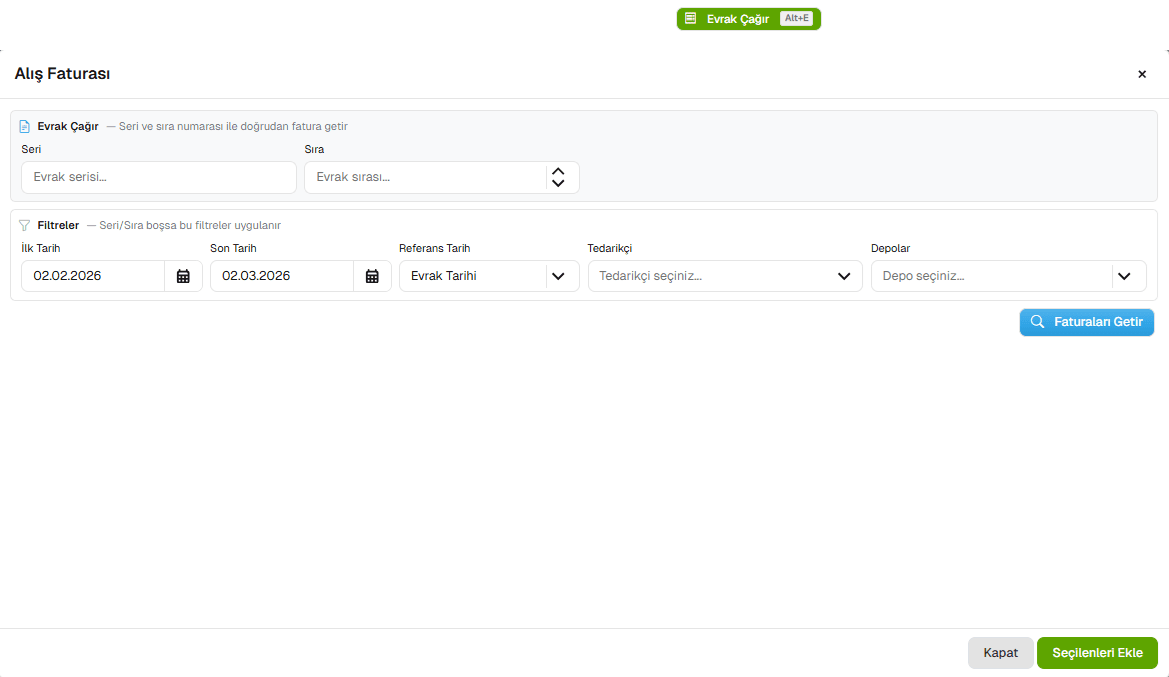Select the Evrak Tarihi value box
Viewport: 1169px width, 677px height.
(x=472, y=276)
